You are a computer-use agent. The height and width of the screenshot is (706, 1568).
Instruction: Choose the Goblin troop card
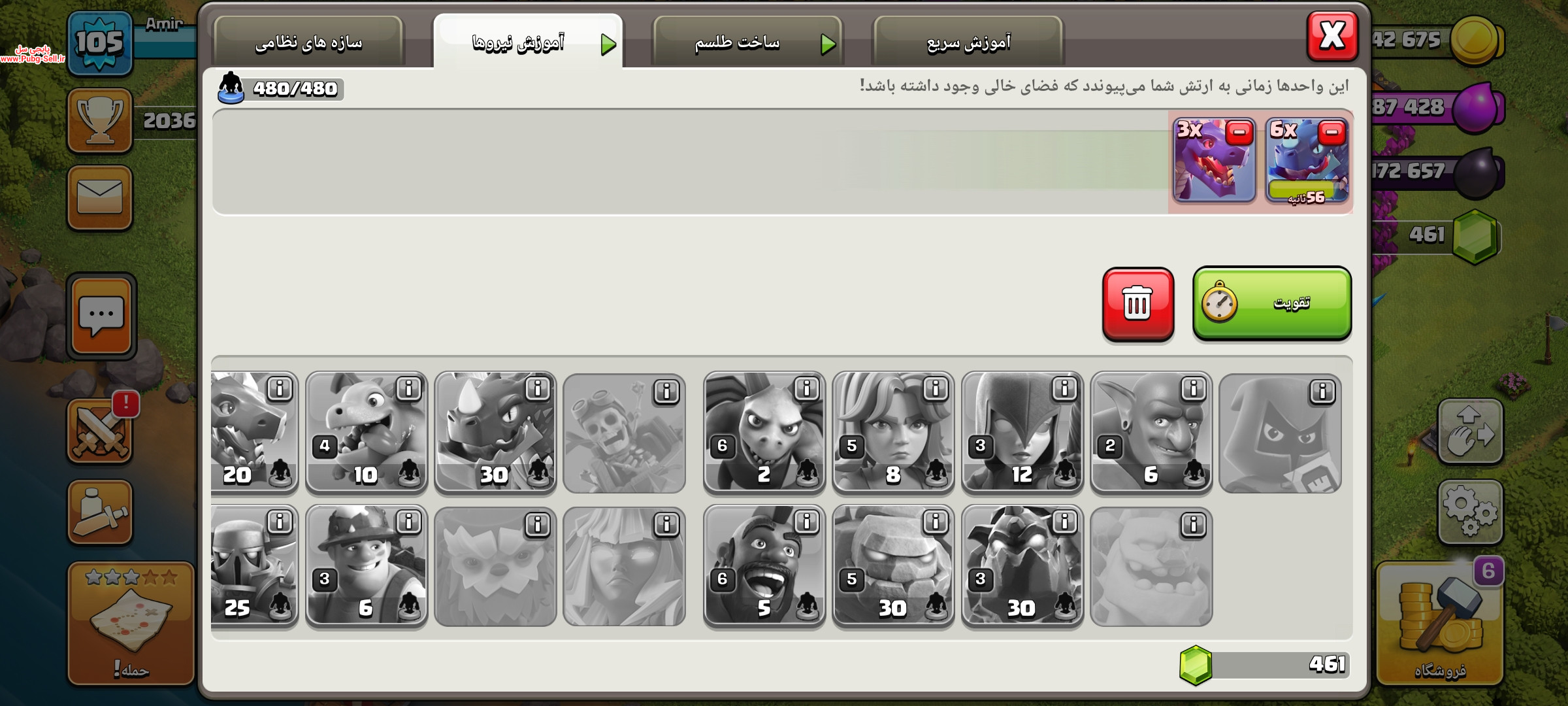[1151, 431]
